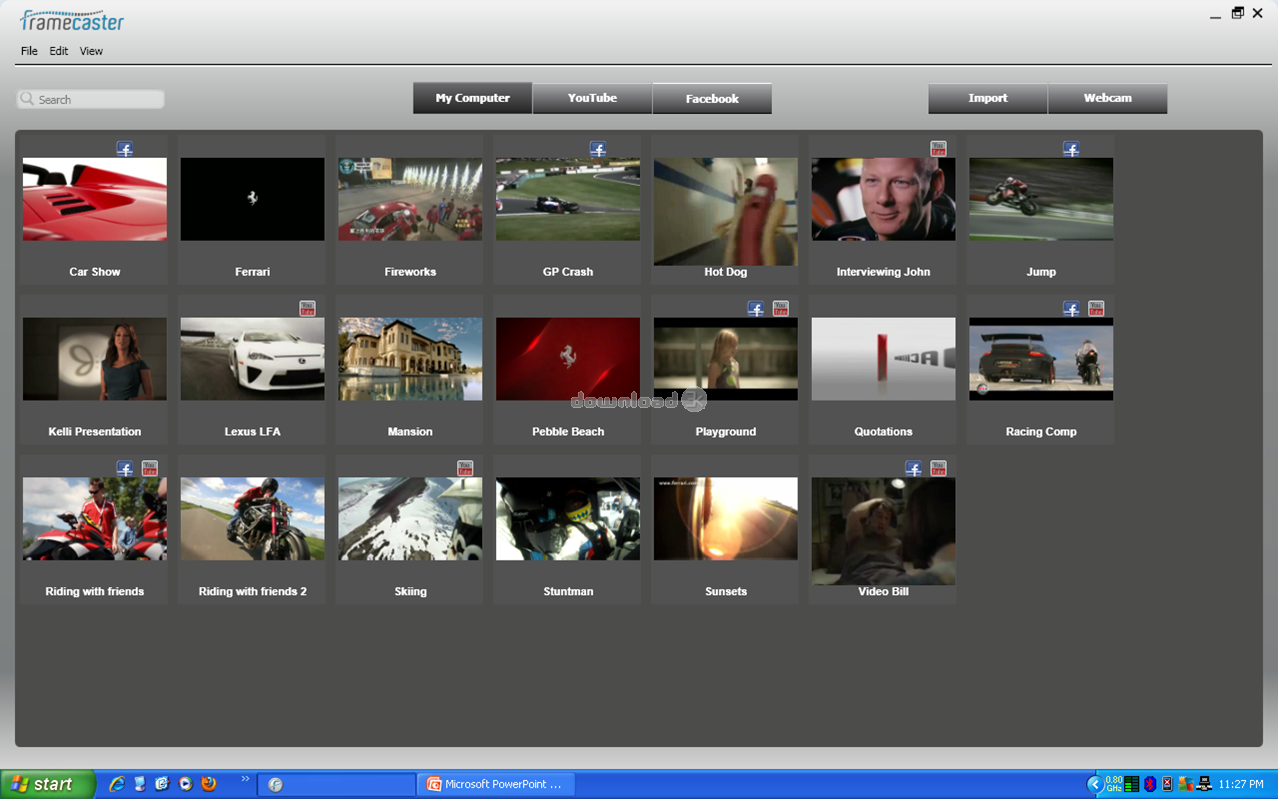Click the CPU GHz indicator in the tray
Viewport: 1278px width, 799px height.
tap(1114, 784)
